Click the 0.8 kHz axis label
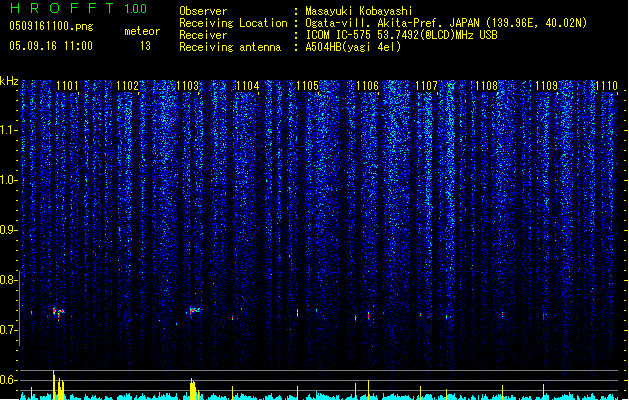Screen dimensions: 629x400 pyautogui.click(x=9, y=280)
